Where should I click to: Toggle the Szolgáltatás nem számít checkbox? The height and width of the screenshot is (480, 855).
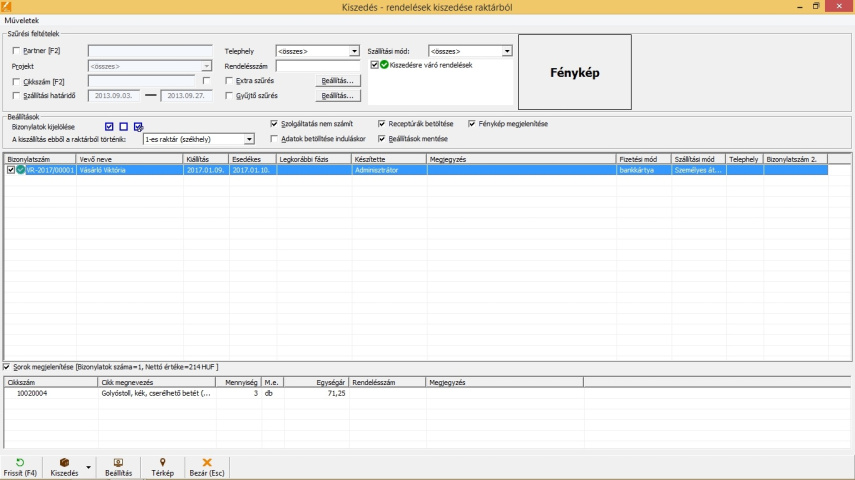[274, 124]
